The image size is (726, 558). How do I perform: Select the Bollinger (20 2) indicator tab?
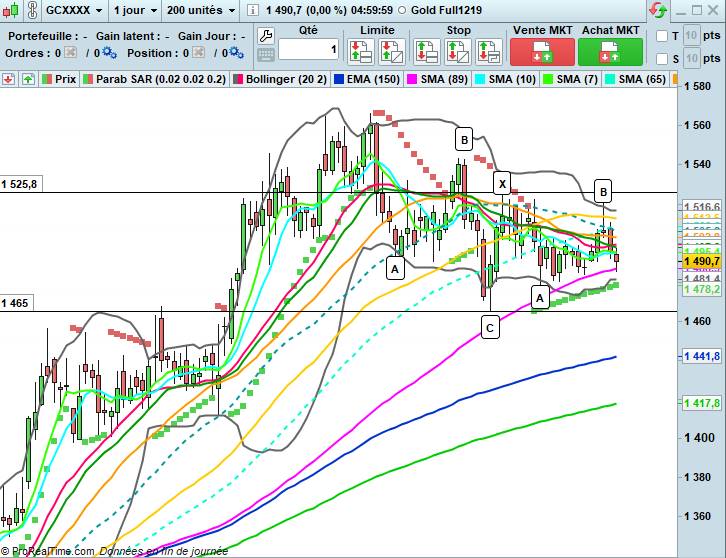[x=280, y=79]
